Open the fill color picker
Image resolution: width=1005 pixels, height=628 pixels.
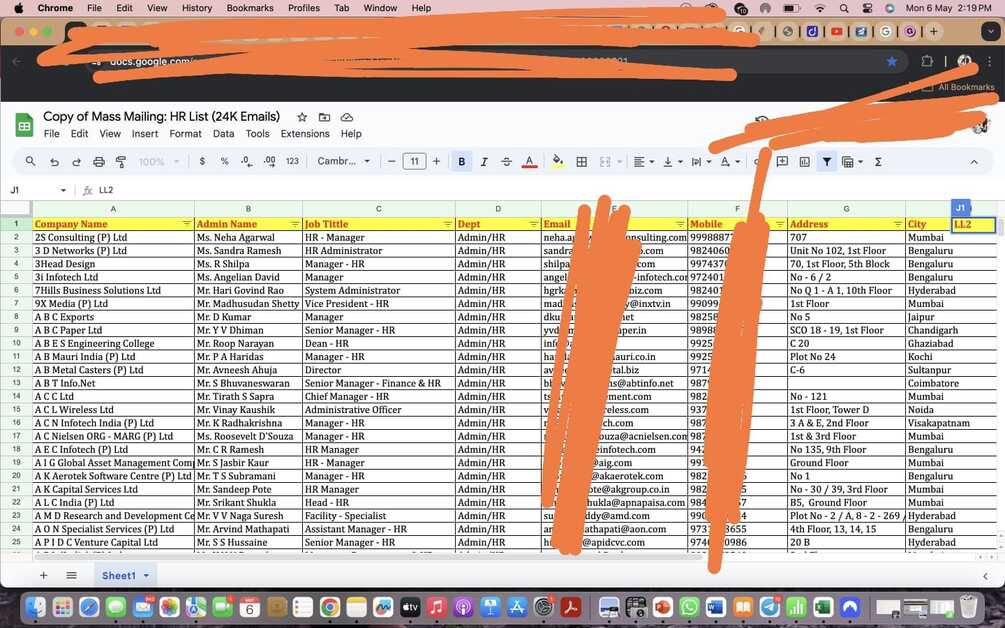(558, 162)
